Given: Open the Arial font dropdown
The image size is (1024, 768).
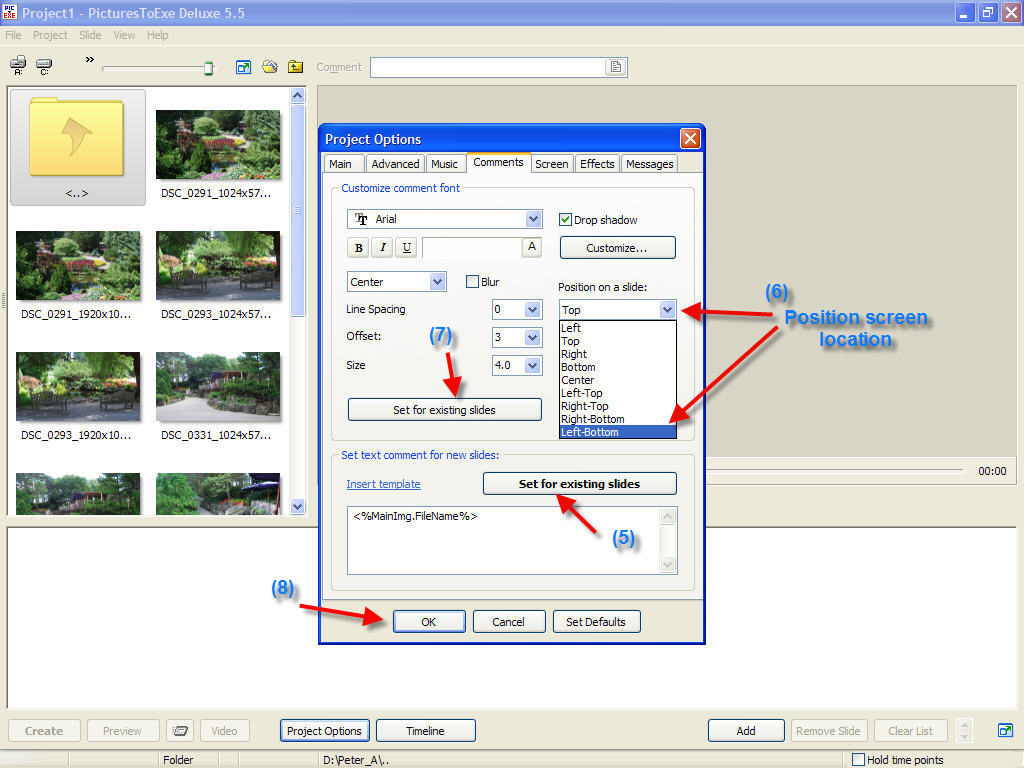Looking at the screenshot, I should 533,219.
